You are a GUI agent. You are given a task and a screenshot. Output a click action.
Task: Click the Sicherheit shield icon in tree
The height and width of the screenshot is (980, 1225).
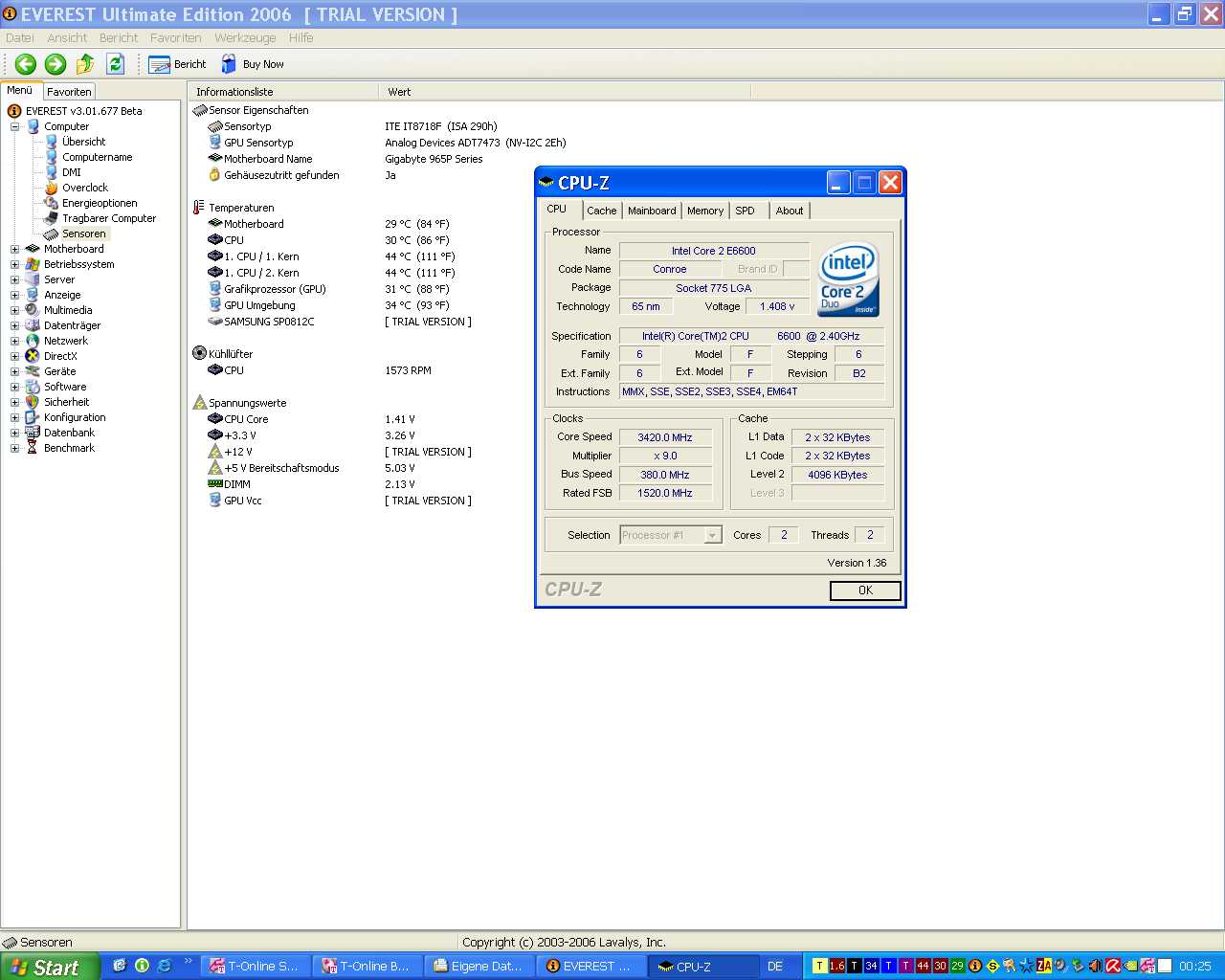tap(33, 402)
